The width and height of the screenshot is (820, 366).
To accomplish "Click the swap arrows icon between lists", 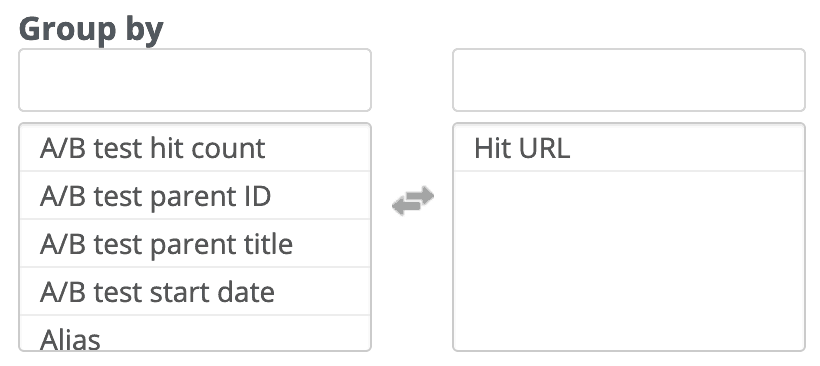I will click(x=413, y=200).
